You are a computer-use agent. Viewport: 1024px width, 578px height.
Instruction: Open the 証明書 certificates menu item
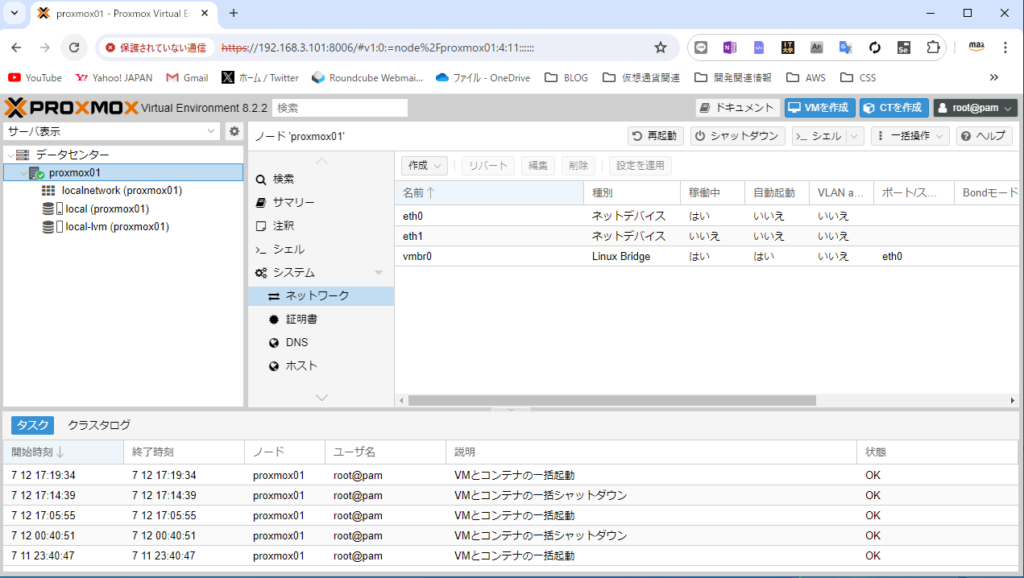click(x=301, y=319)
